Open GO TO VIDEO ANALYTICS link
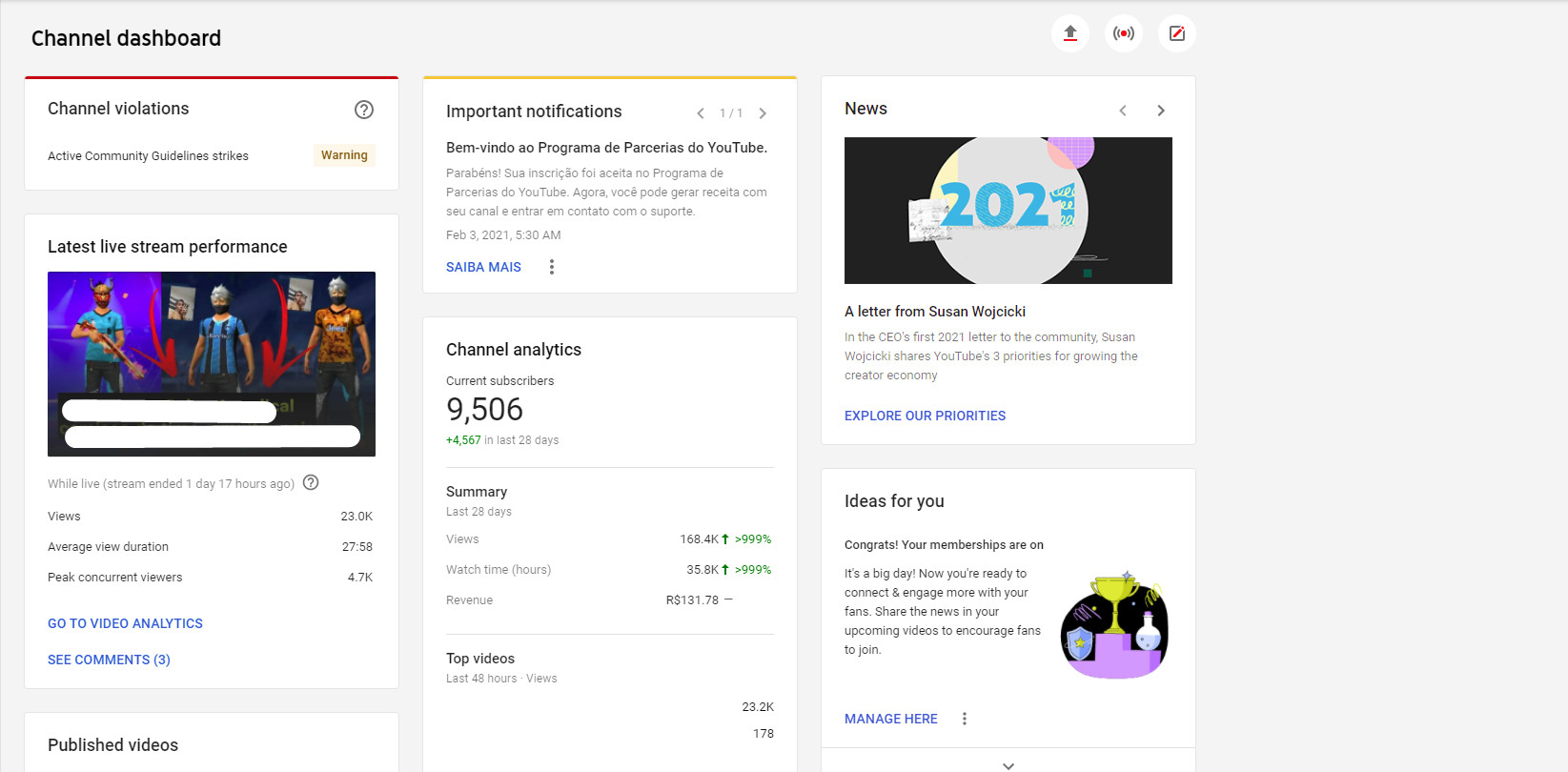Viewport: 1568px width, 772px height. (125, 623)
